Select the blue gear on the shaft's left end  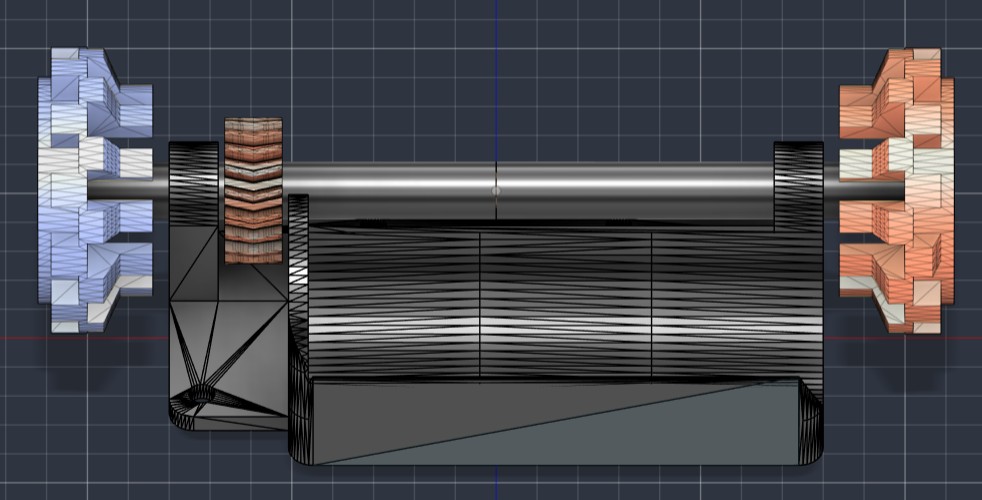click(x=95, y=190)
